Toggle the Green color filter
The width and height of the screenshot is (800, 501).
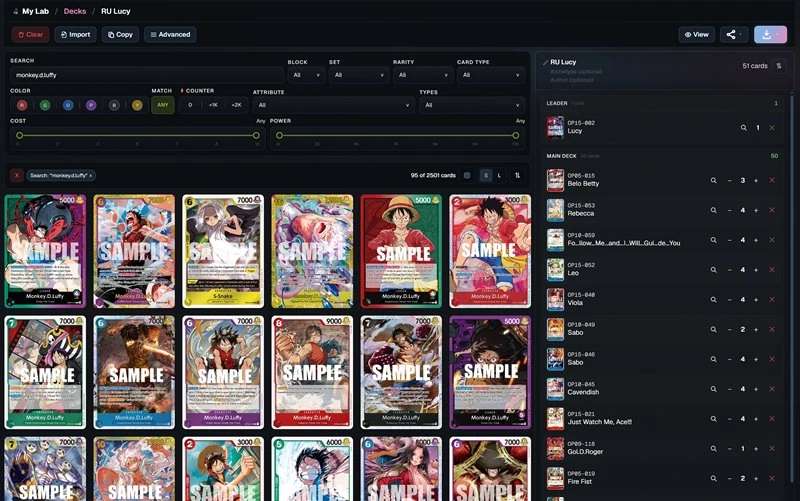pyautogui.click(x=45, y=105)
